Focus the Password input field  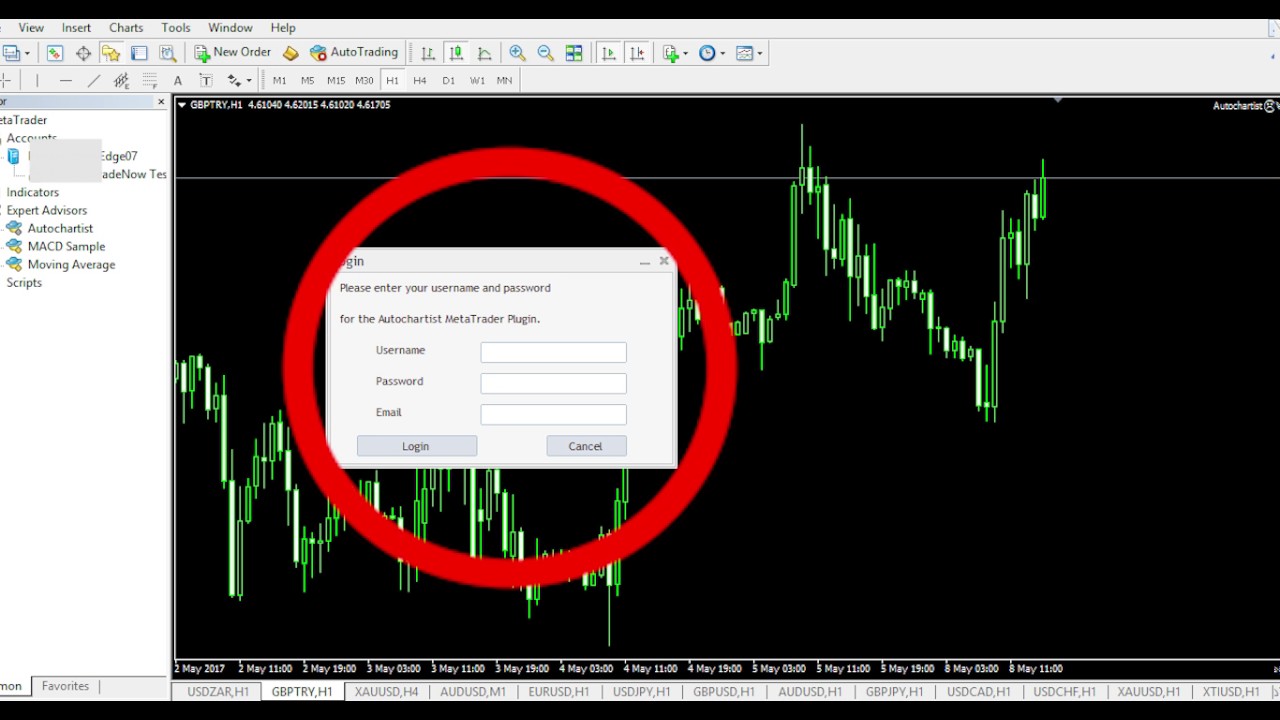pos(553,383)
